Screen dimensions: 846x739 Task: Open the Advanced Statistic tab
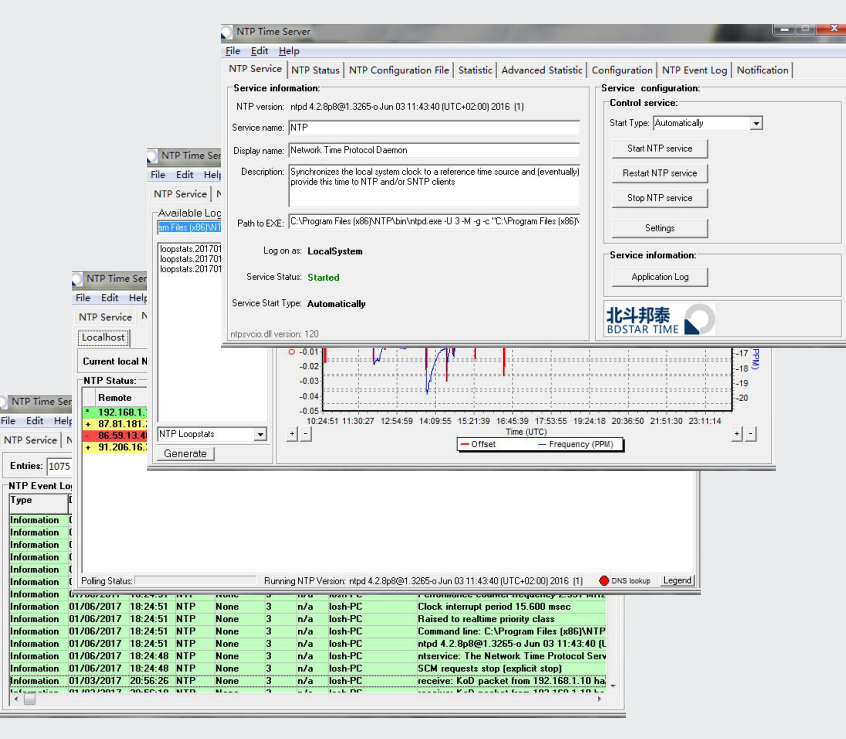(x=541, y=70)
